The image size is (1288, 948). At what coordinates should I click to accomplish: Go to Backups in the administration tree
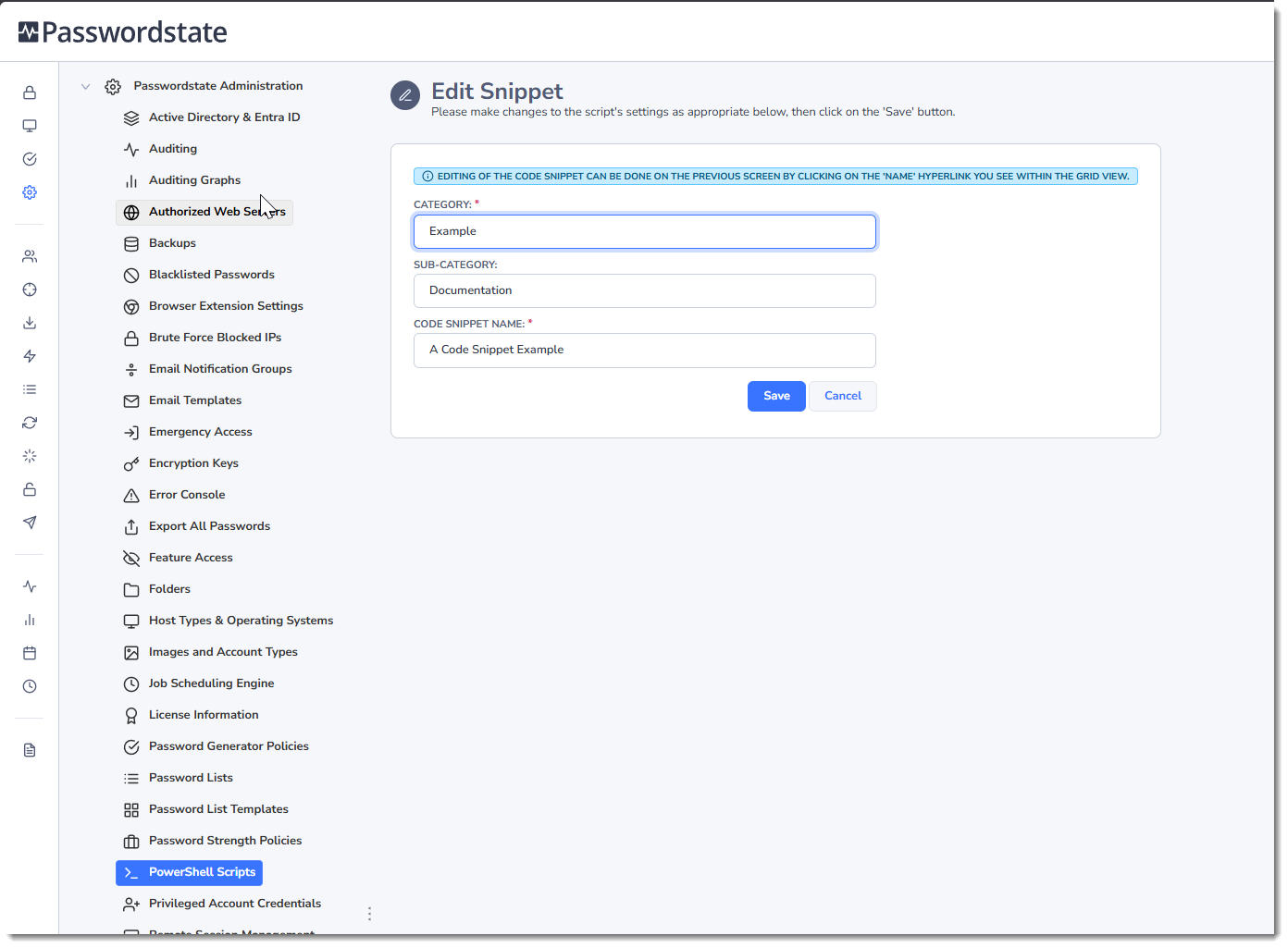point(172,243)
